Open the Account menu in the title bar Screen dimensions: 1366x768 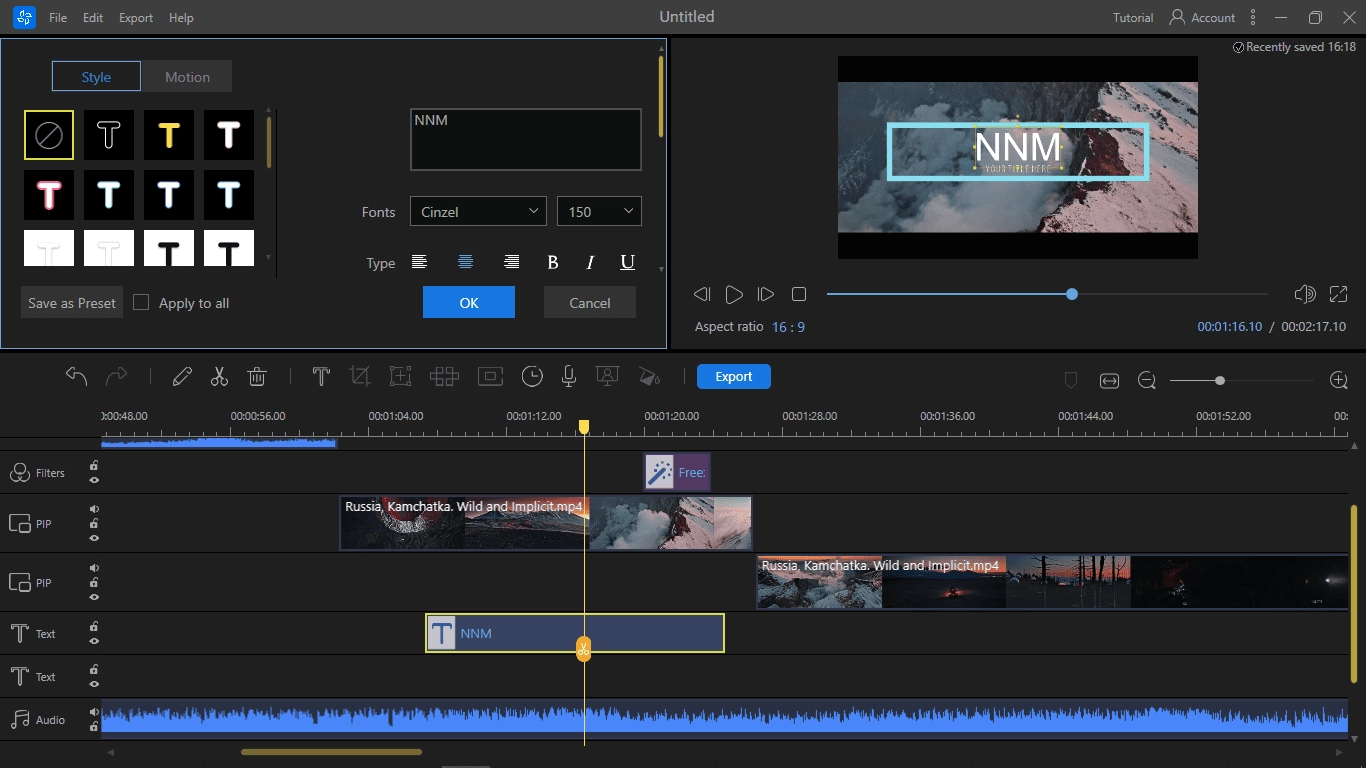pos(1202,18)
